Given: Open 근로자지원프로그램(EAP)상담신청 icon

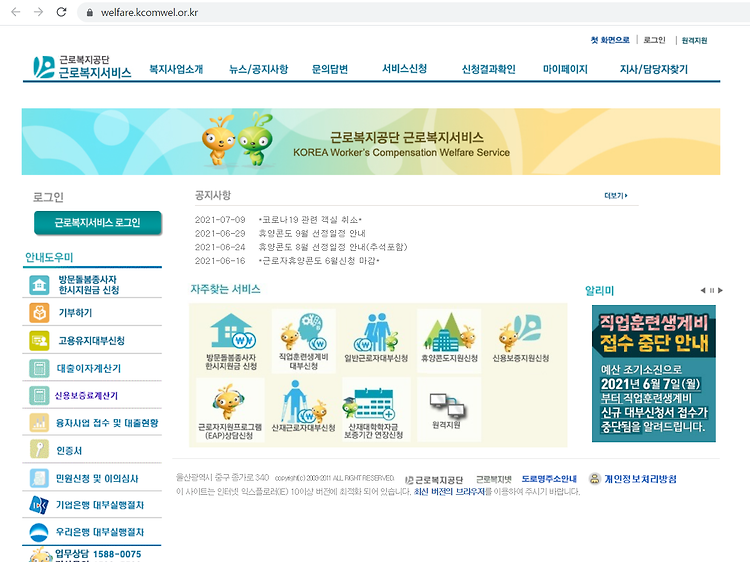Looking at the screenshot, I should (x=230, y=410).
